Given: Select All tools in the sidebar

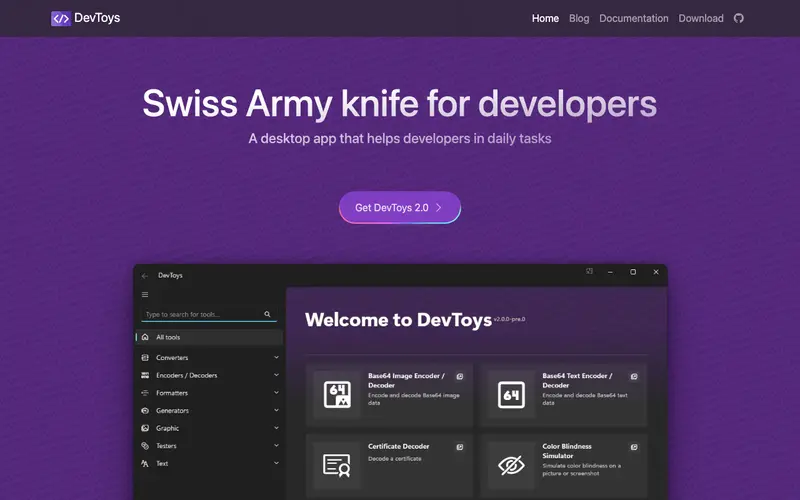Looking at the screenshot, I should pyautogui.click(x=209, y=337).
